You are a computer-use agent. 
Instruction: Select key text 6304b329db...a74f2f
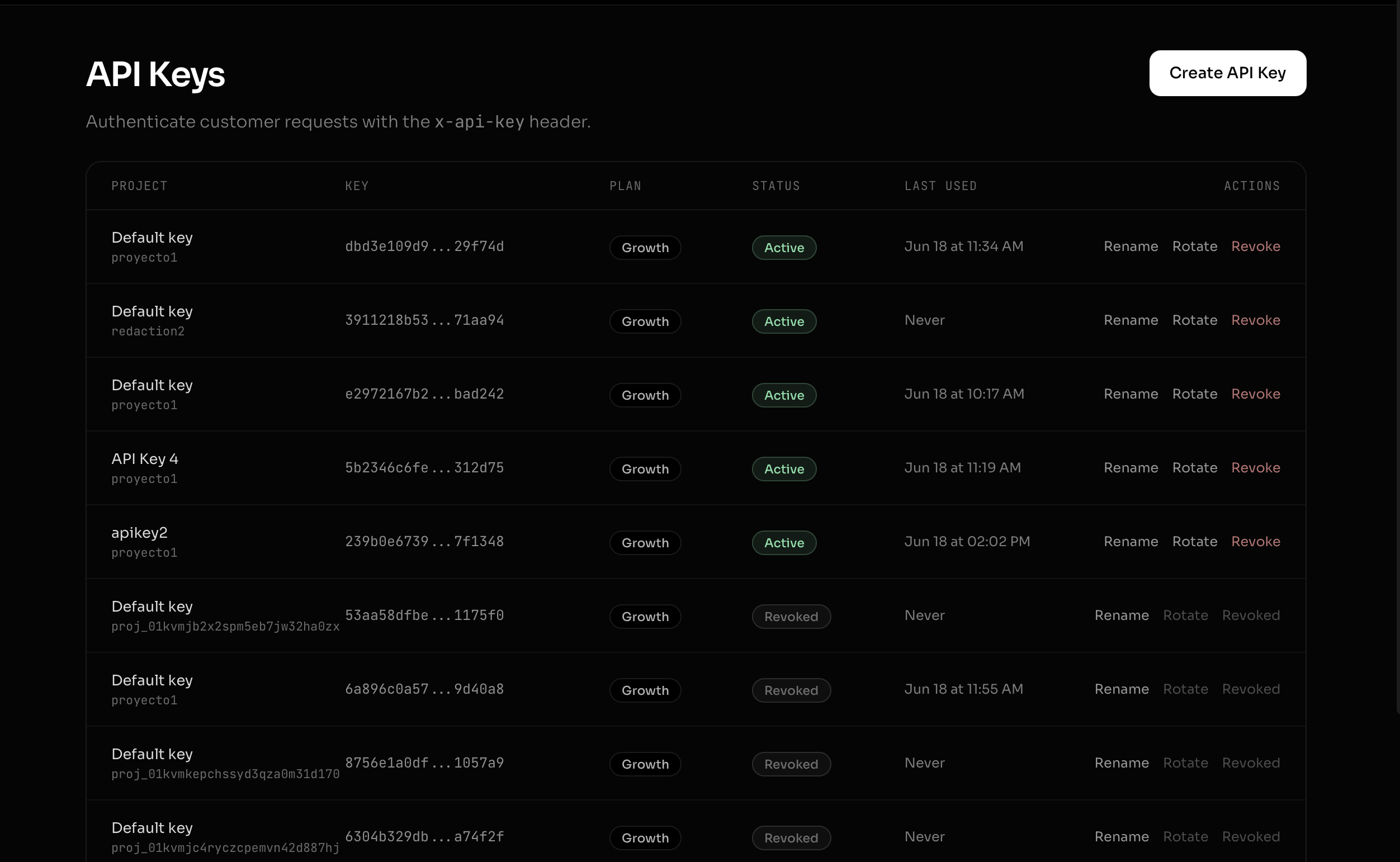[x=424, y=836]
